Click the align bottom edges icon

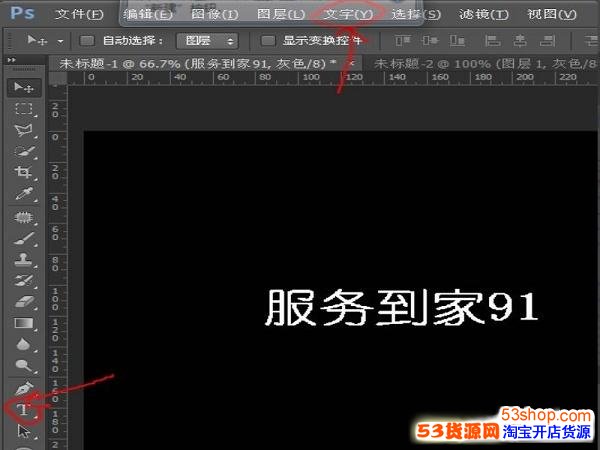[457, 40]
